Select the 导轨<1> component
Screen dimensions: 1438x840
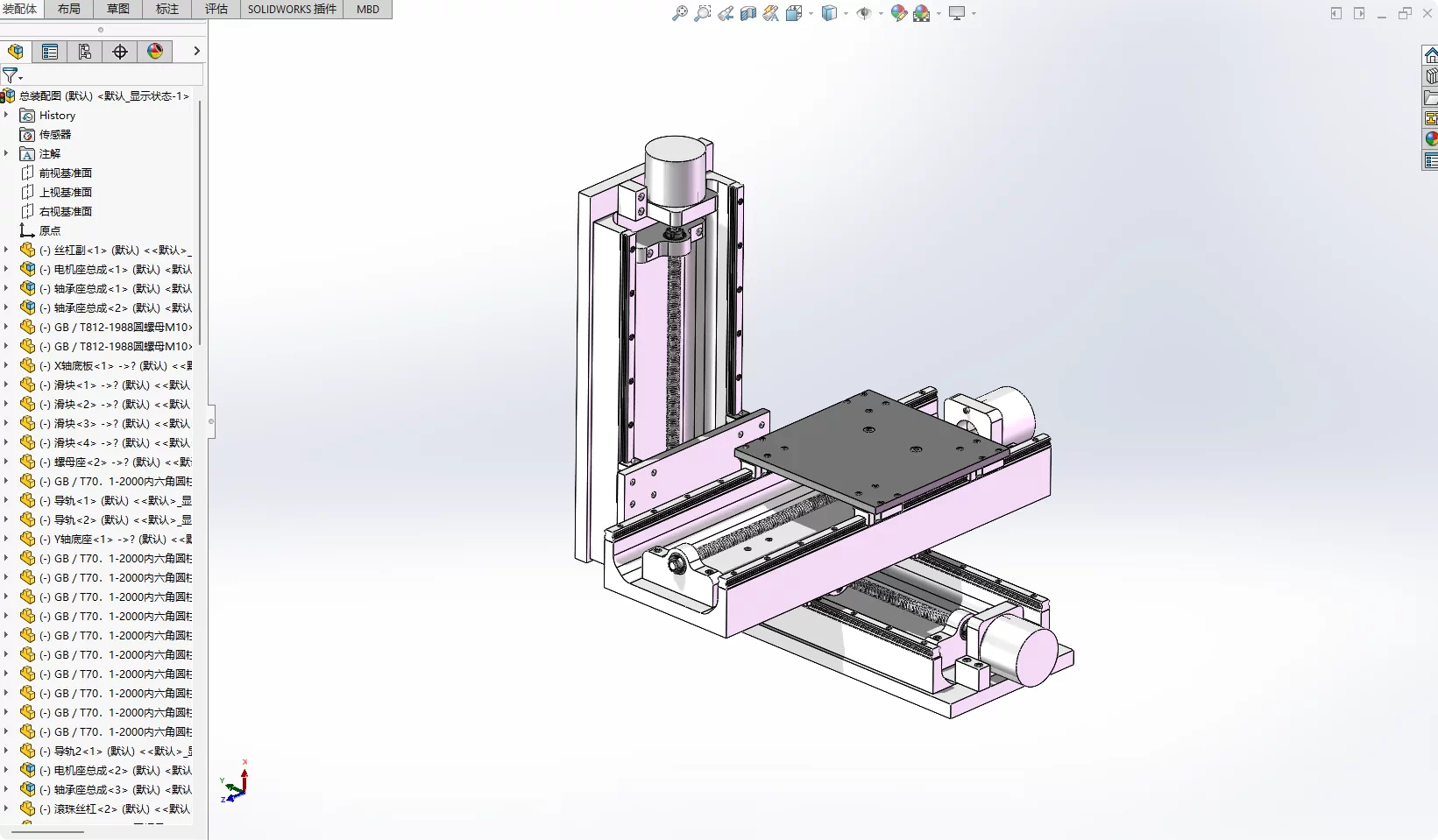105,500
